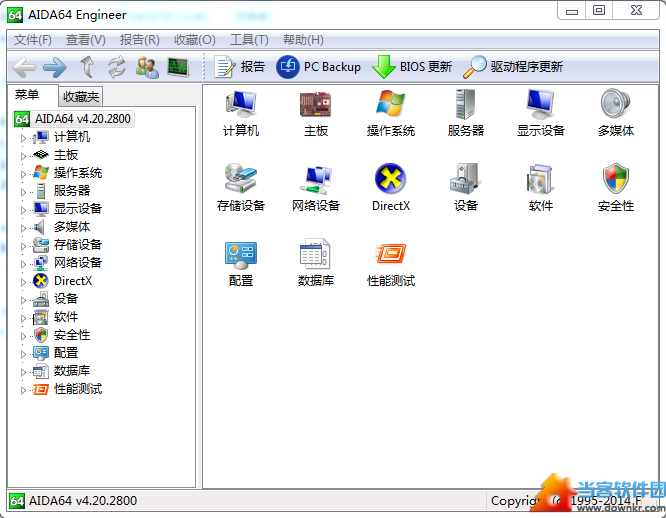Expand the 显示设备 tree node

pyautogui.click(x=23, y=210)
